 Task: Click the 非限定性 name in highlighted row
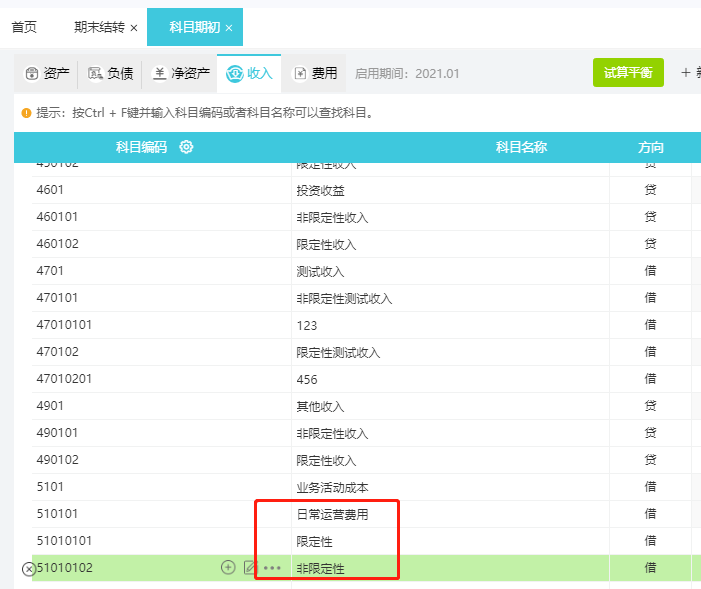point(321,569)
